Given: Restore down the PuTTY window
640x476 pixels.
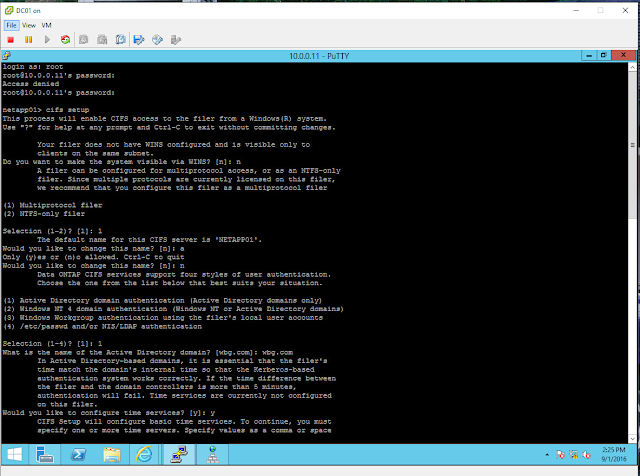Looking at the screenshot, I should [603, 56].
